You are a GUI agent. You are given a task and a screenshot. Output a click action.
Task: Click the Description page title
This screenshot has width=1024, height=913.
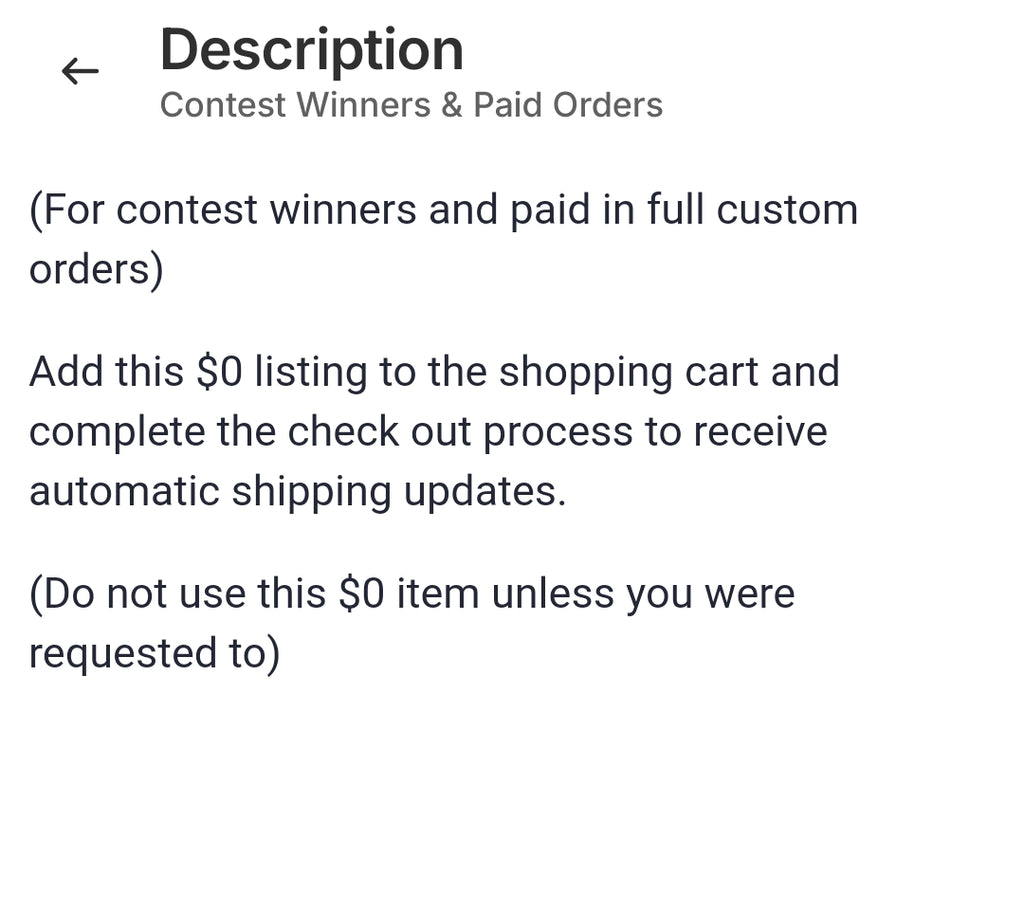[x=311, y=50]
